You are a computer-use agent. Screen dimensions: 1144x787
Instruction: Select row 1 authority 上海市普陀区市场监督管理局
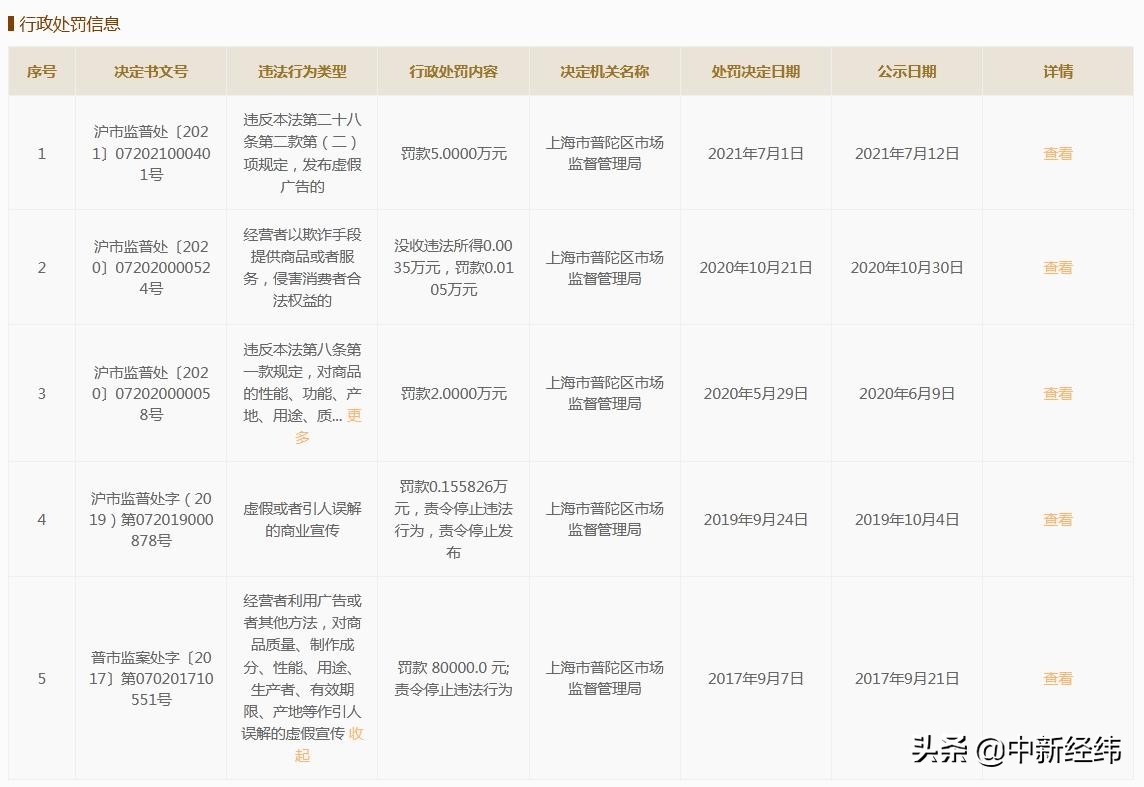(x=605, y=153)
